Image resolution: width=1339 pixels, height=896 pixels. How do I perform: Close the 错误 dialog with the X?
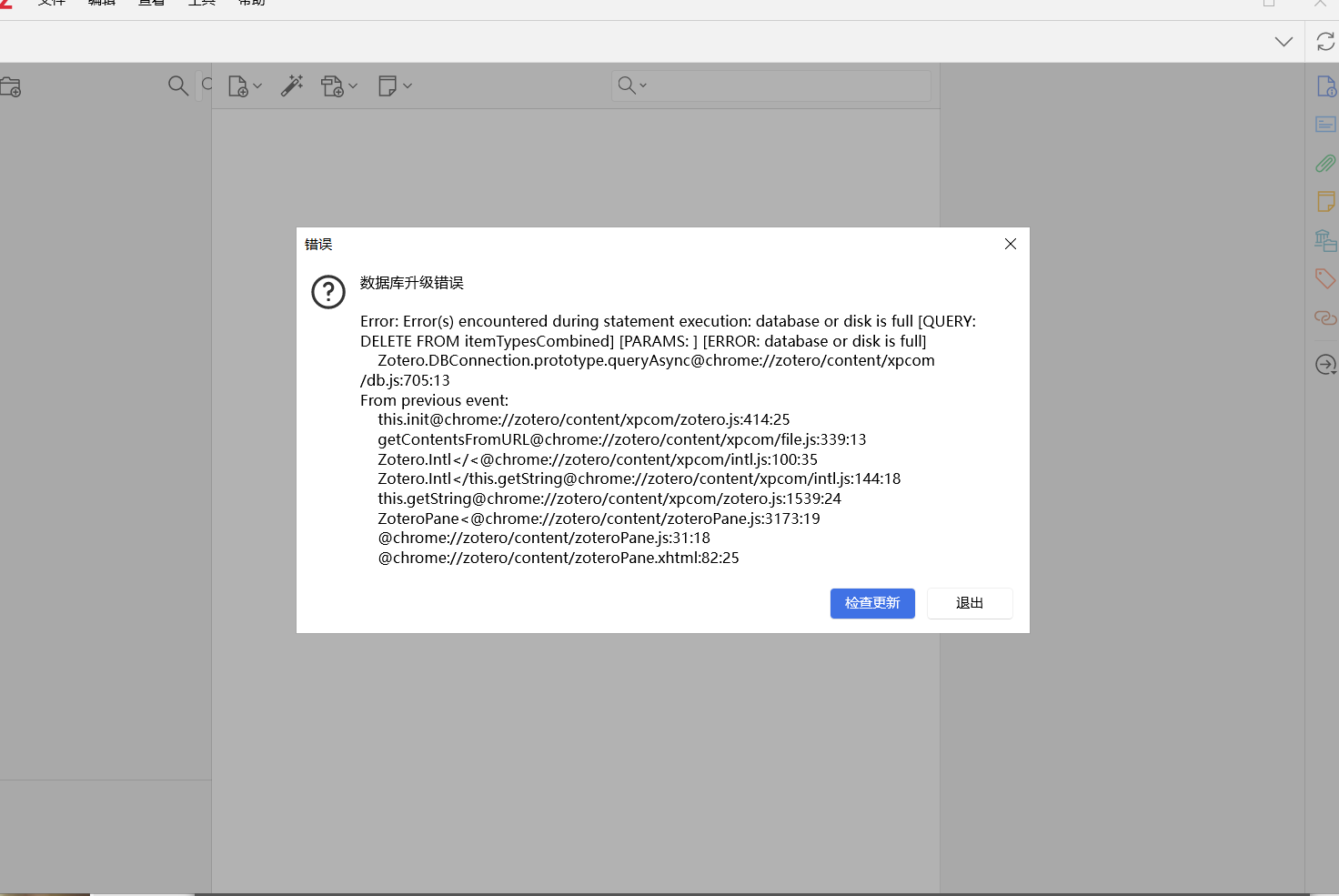[x=1010, y=244]
